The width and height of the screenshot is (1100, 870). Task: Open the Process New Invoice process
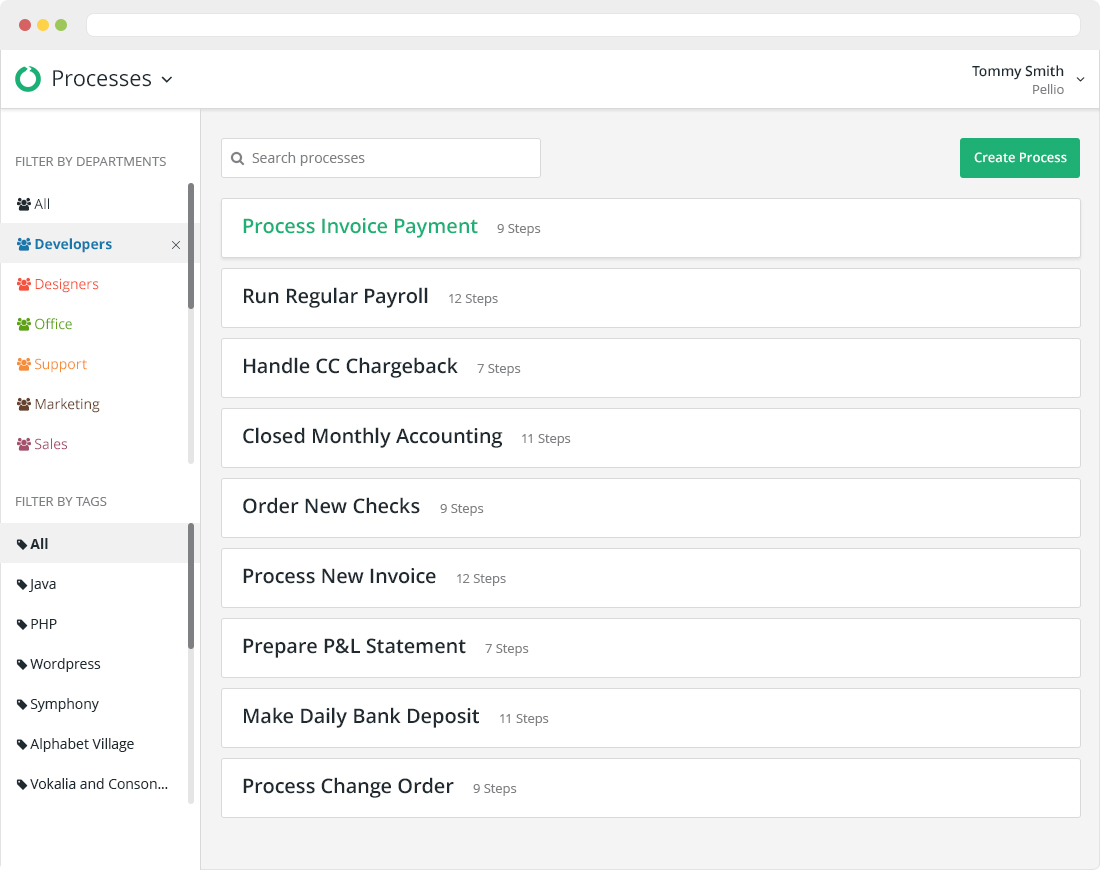[650, 578]
